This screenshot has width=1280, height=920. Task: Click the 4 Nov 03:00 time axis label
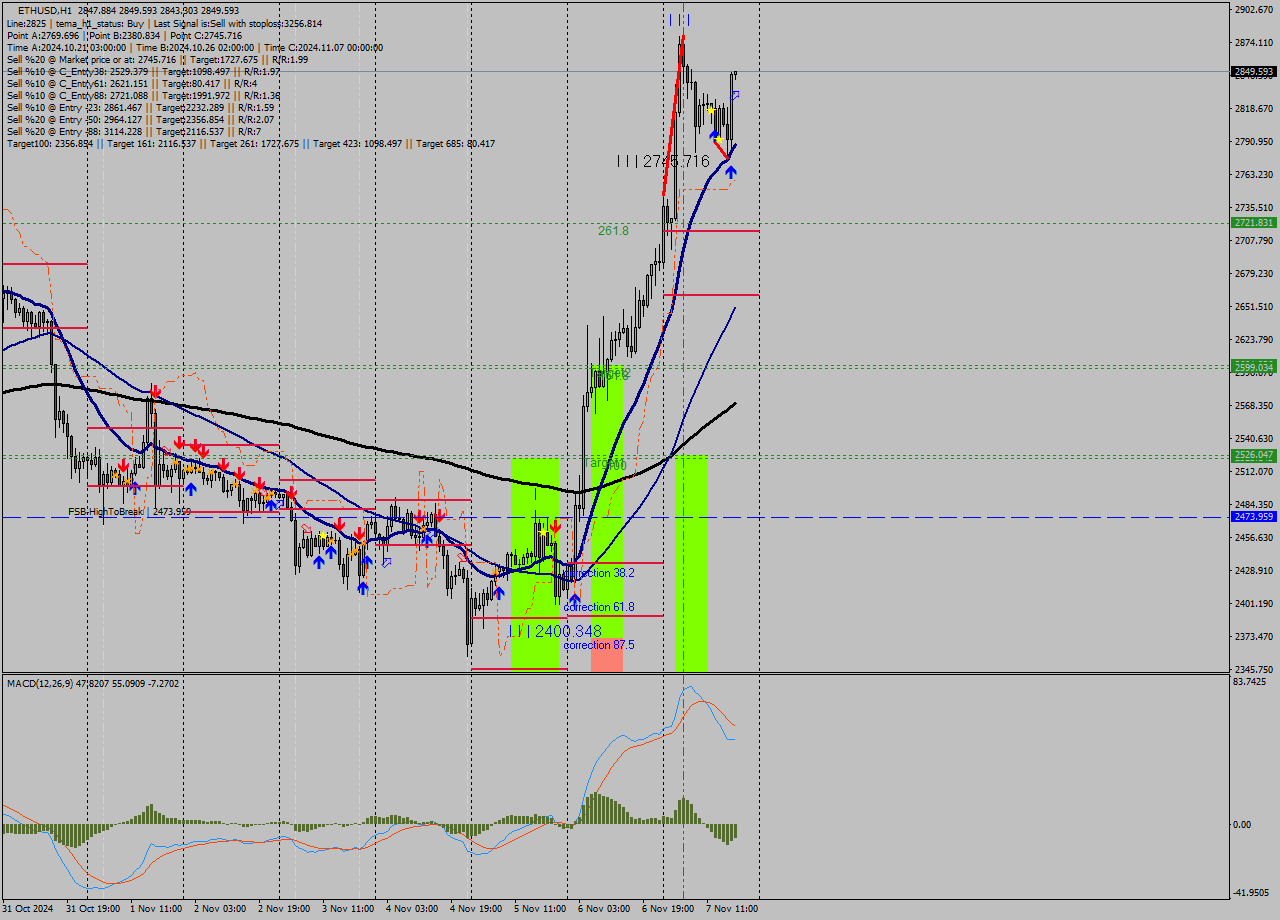pyautogui.click(x=412, y=909)
